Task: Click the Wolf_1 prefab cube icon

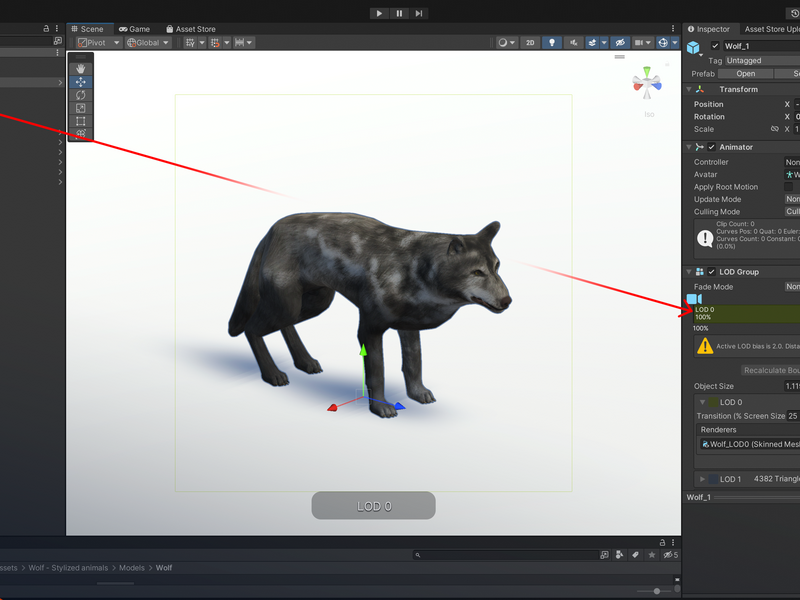Action: click(x=693, y=47)
